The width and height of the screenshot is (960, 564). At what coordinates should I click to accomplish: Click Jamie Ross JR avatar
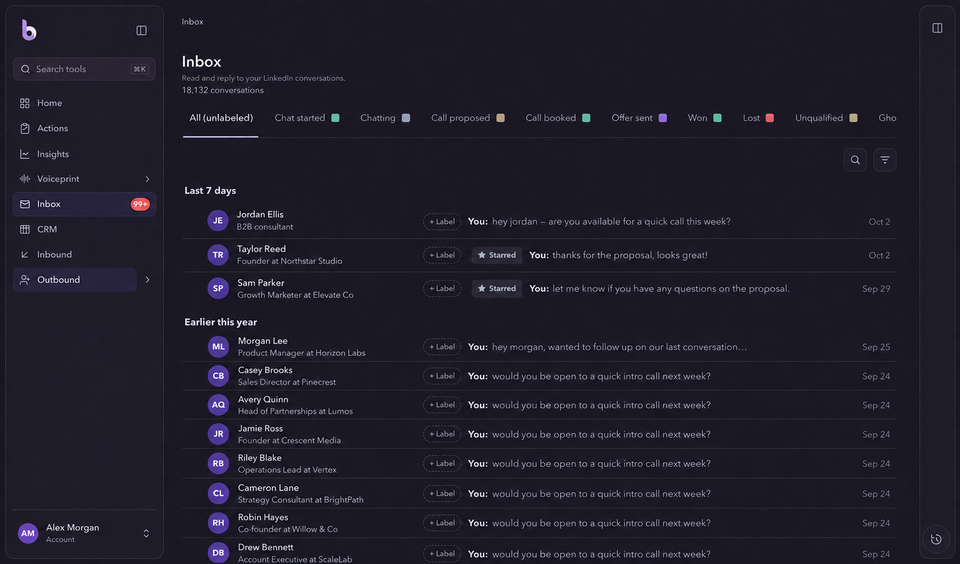pyautogui.click(x=218, y=434)
